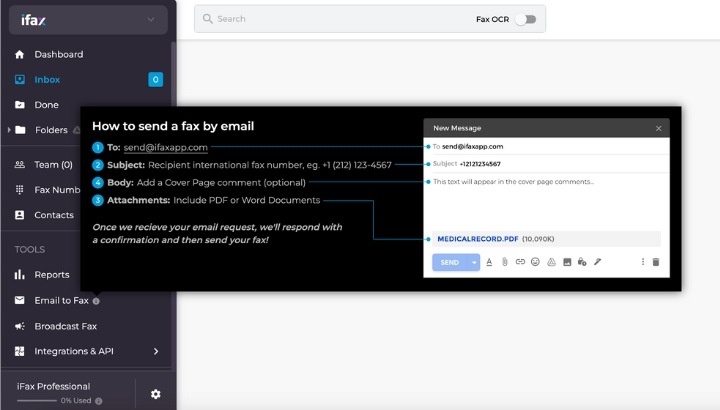Viewport: 720px width, 410px height.
Task: Open the Done menu item
Action: [x=46, y=105]
